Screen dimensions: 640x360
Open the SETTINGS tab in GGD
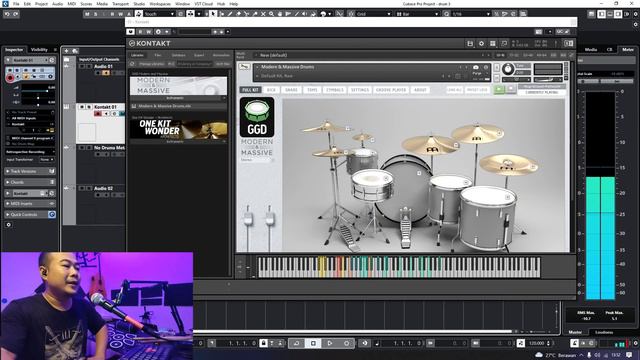(x=360, y=90)
